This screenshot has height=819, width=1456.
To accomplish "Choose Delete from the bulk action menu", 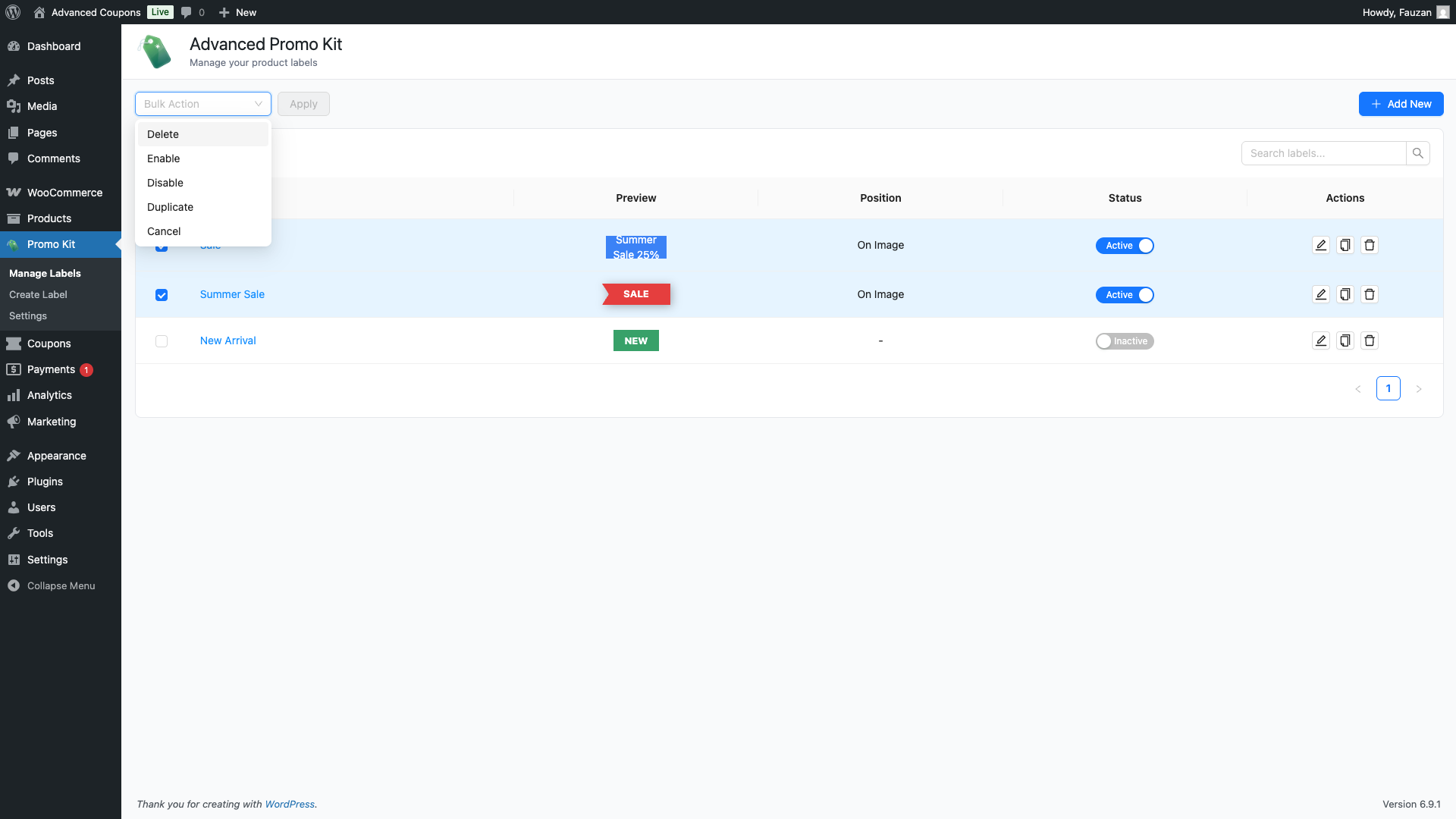I will [163, 134].
